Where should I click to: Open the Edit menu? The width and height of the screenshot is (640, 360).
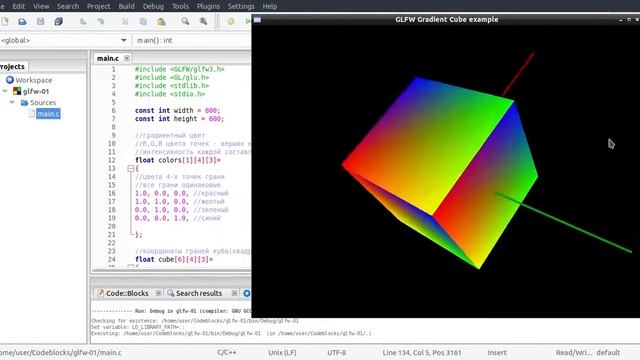[x=19, y=6]
